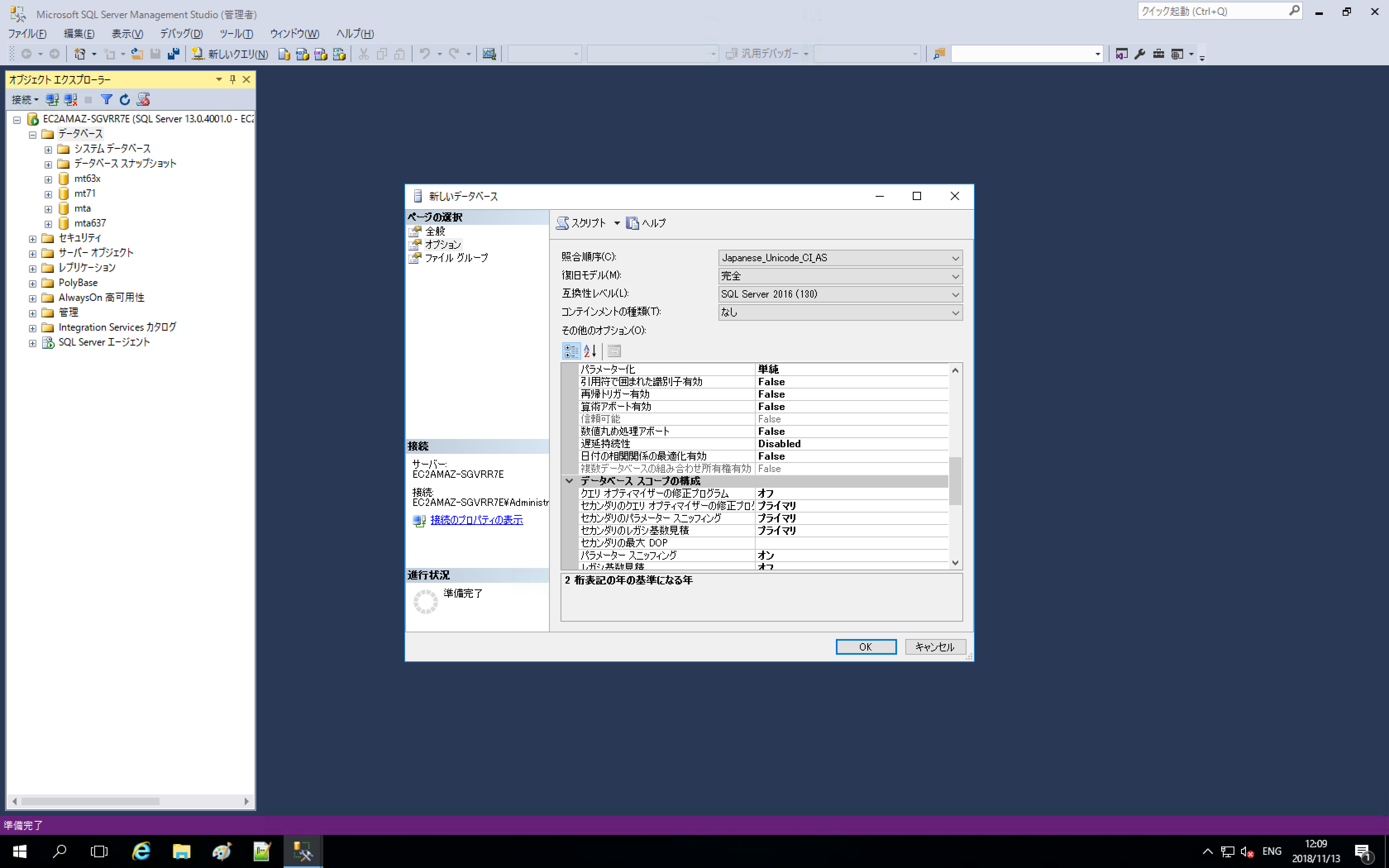Sort property grid alphabetically
The height and width of the screenshot is (868, 1389).
[590, 351]
